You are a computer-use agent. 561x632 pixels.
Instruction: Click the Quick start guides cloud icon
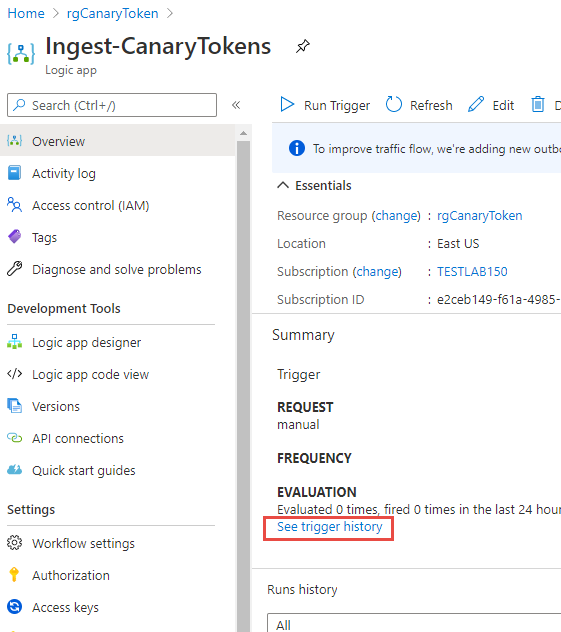pyautogui.click(x=15, y=470)
